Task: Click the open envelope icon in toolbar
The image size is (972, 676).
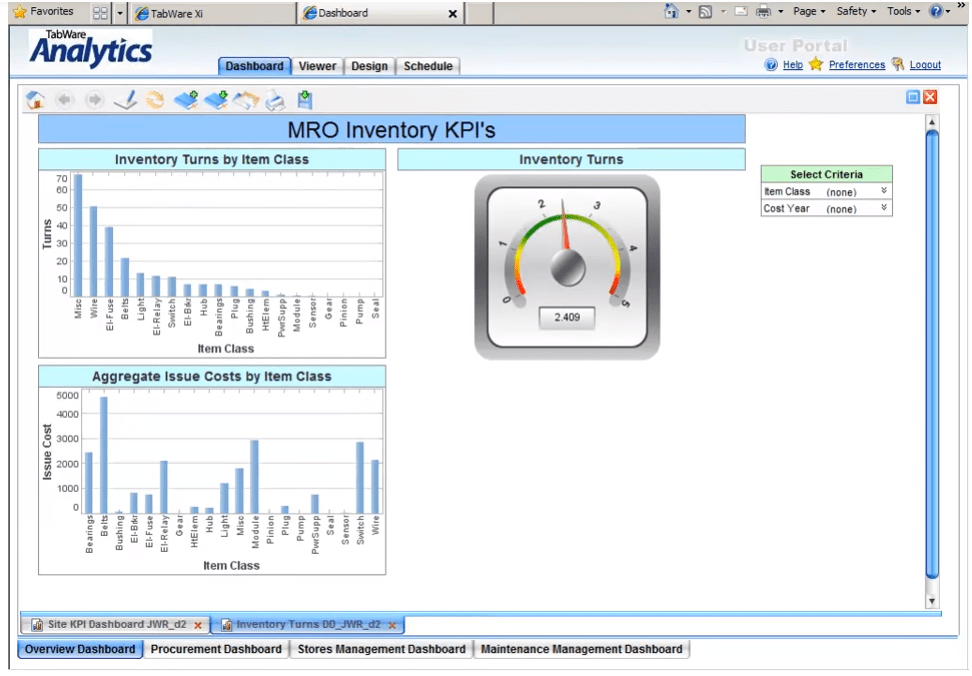Action: tap(246, 100)
